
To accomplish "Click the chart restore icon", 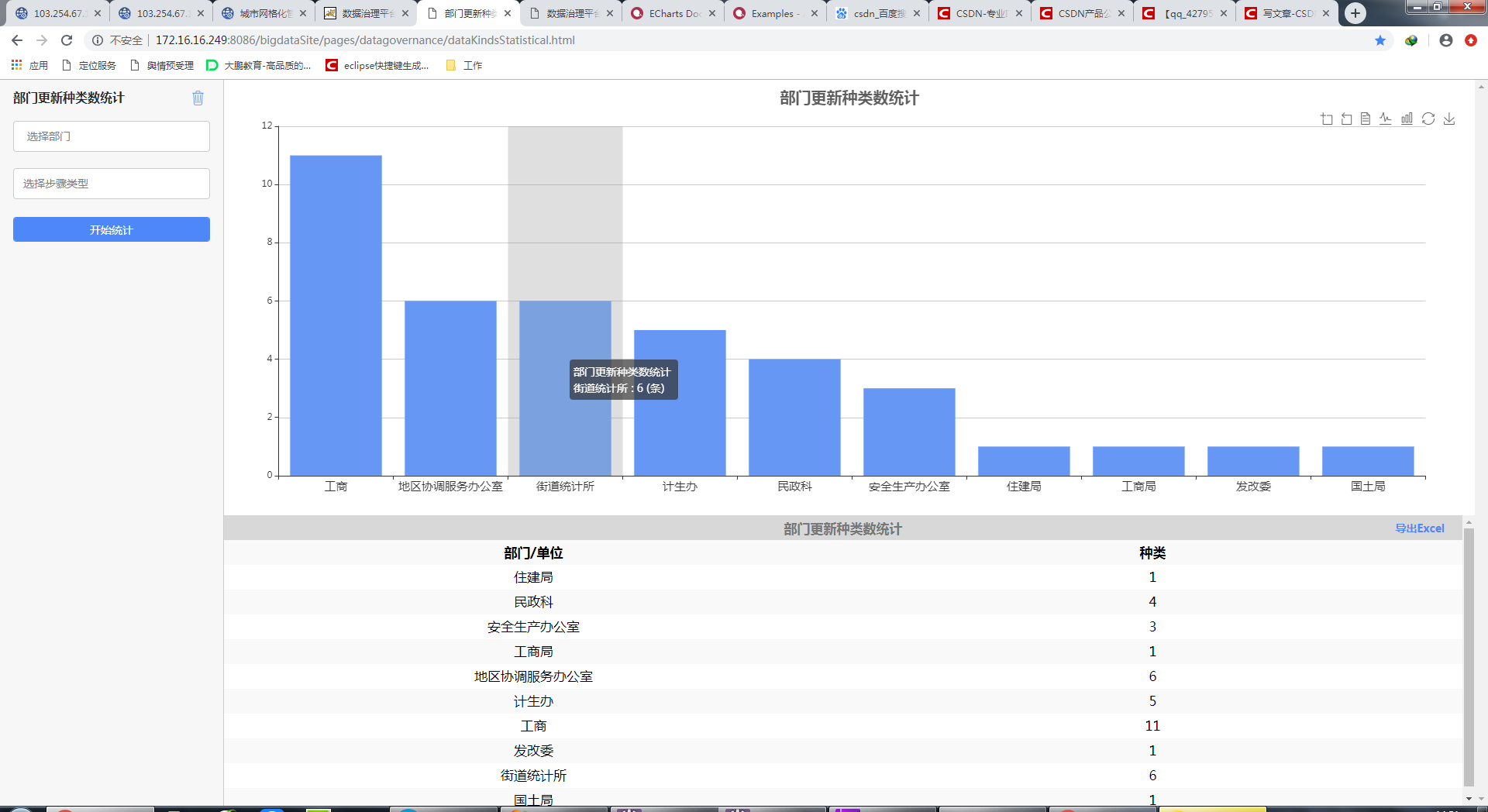I will click(x=1428, y=119).
